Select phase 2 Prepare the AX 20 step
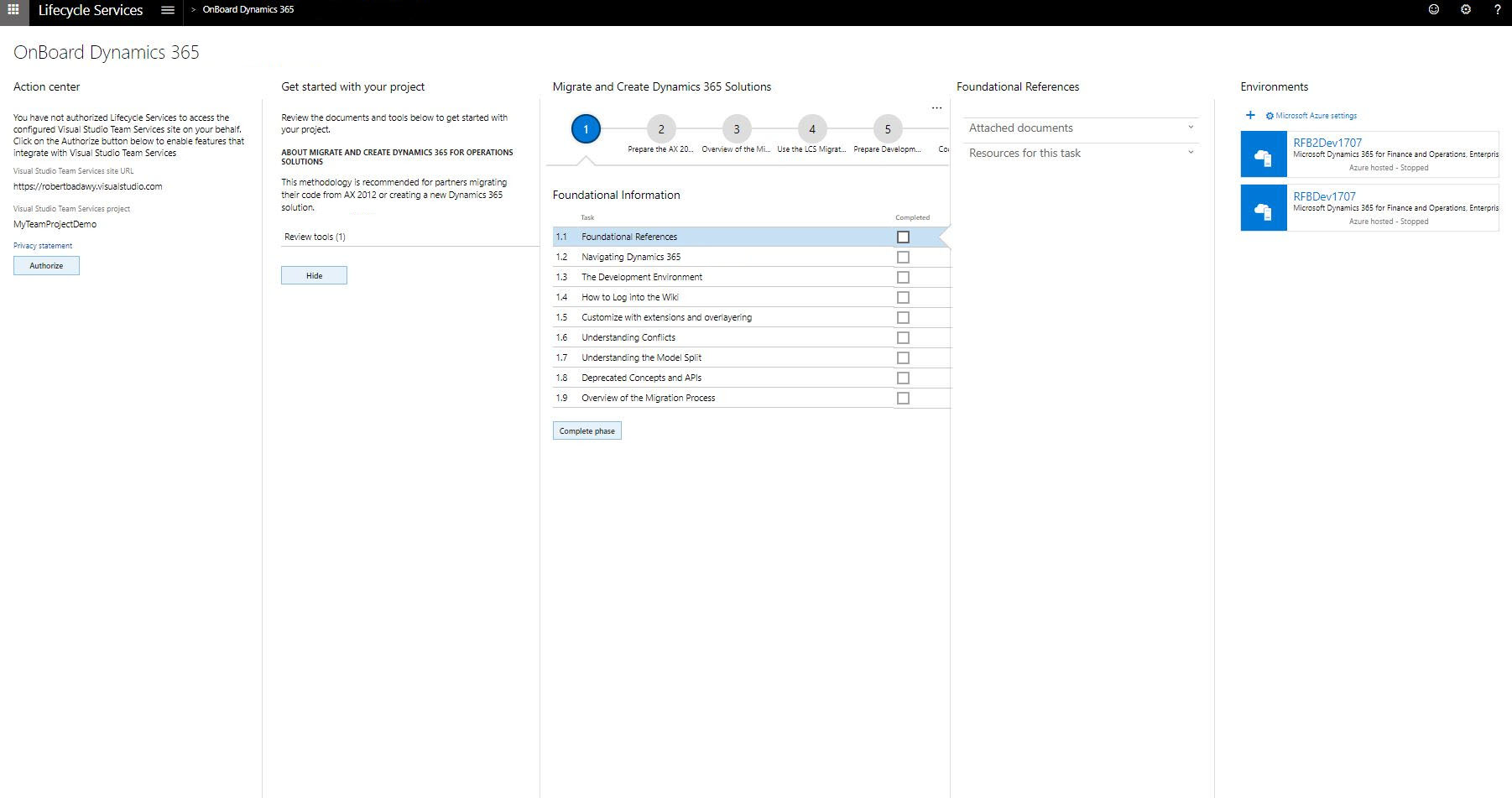 pyautogui.click(x=661, y=129)
